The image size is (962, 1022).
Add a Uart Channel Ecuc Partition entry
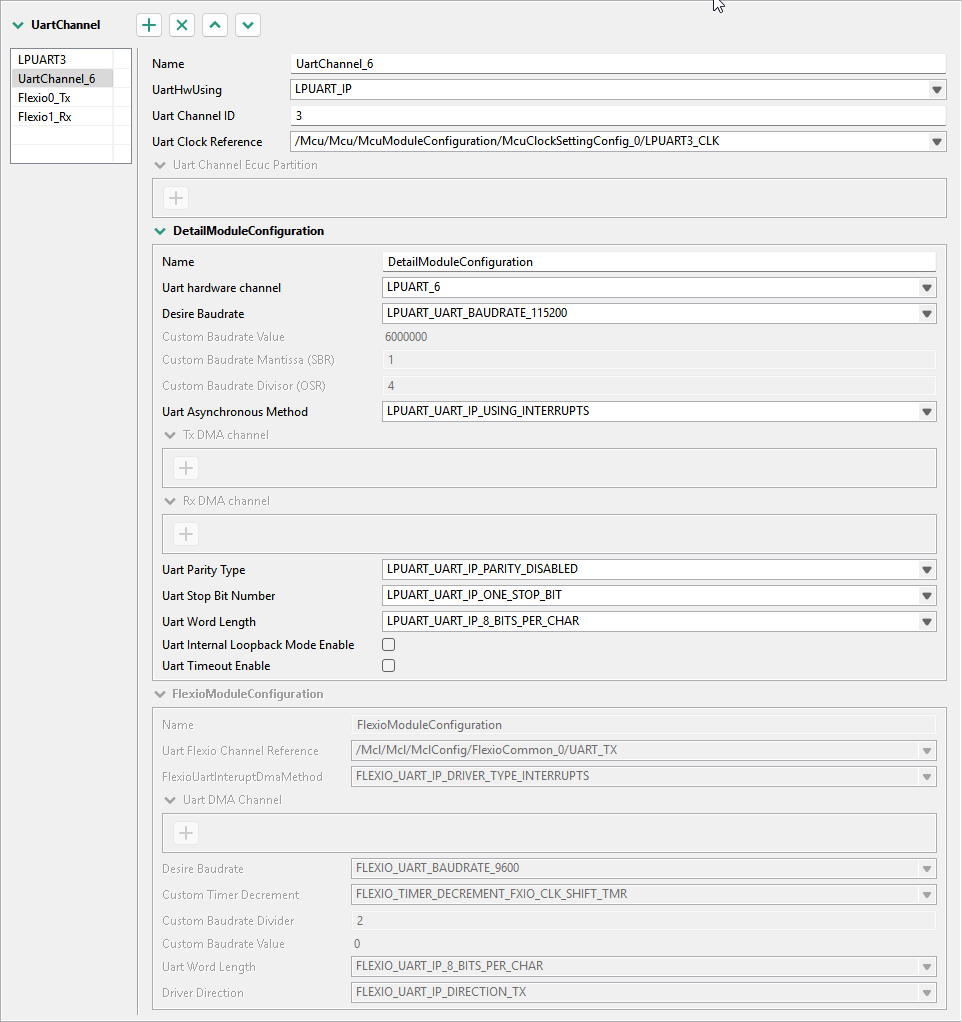176,198
